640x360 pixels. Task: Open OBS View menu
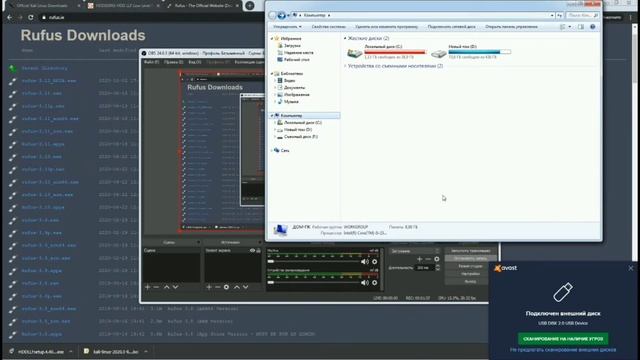click(195, 62)
